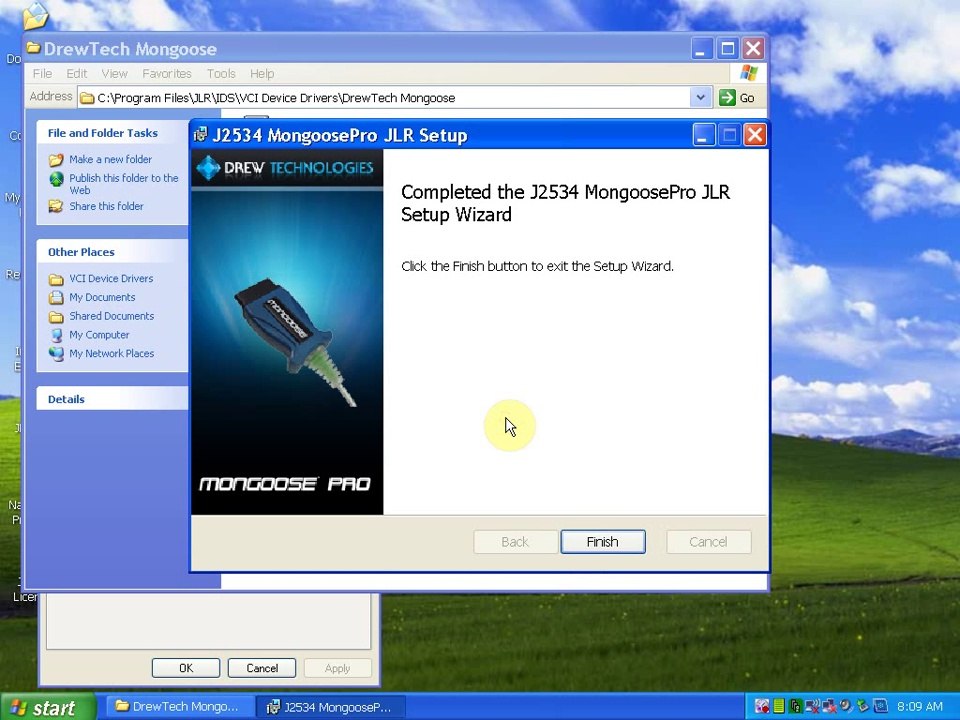This screenshot has height=720, width=960.
Task: Click the folder icon in DrewTech Mongoose title bar
Action: tap(34, 48)
